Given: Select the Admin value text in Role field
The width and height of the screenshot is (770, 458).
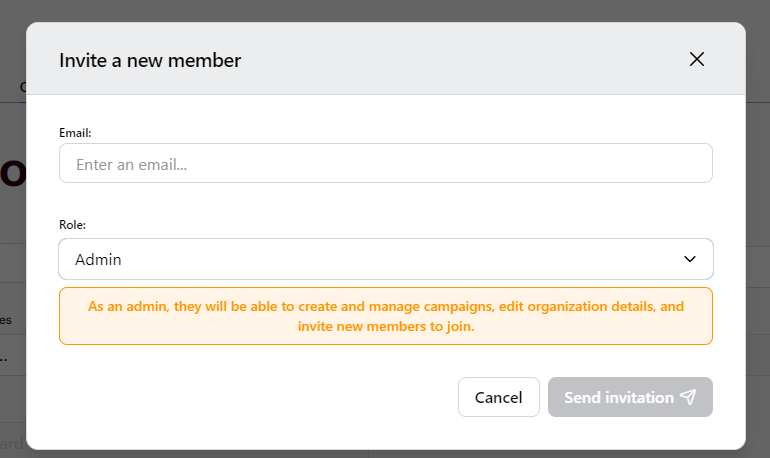Looking at the screenshot, I should pos(98,259).
